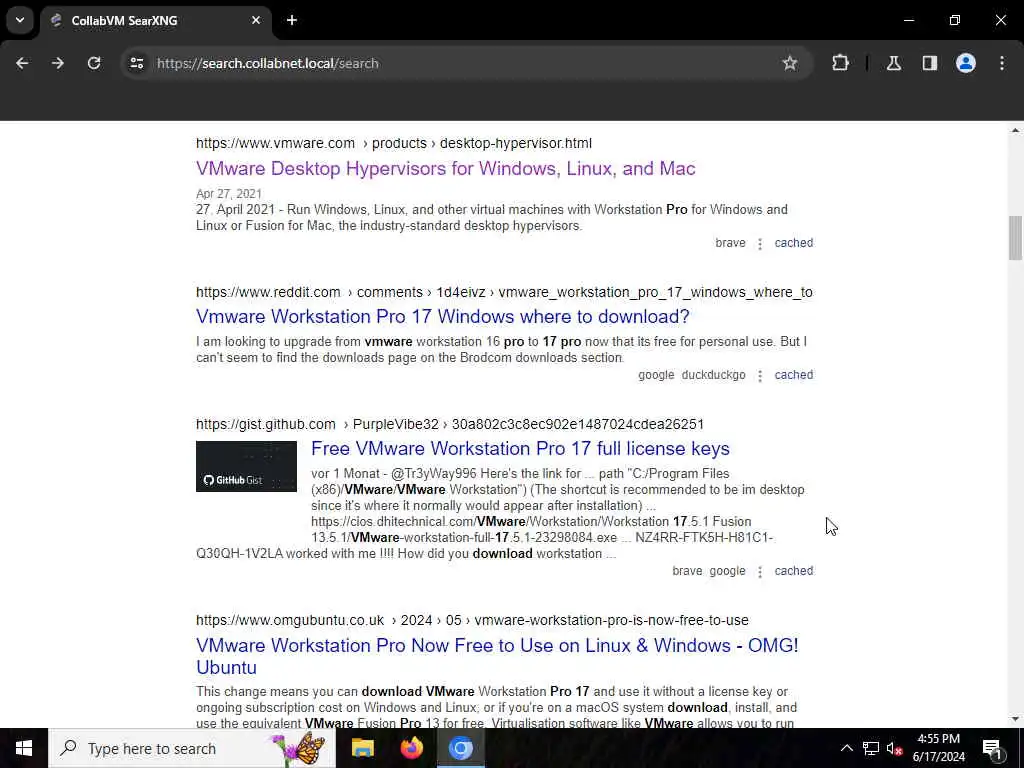
Task: Open the Chrome profile avatar
Action: (x=966, y=63)
